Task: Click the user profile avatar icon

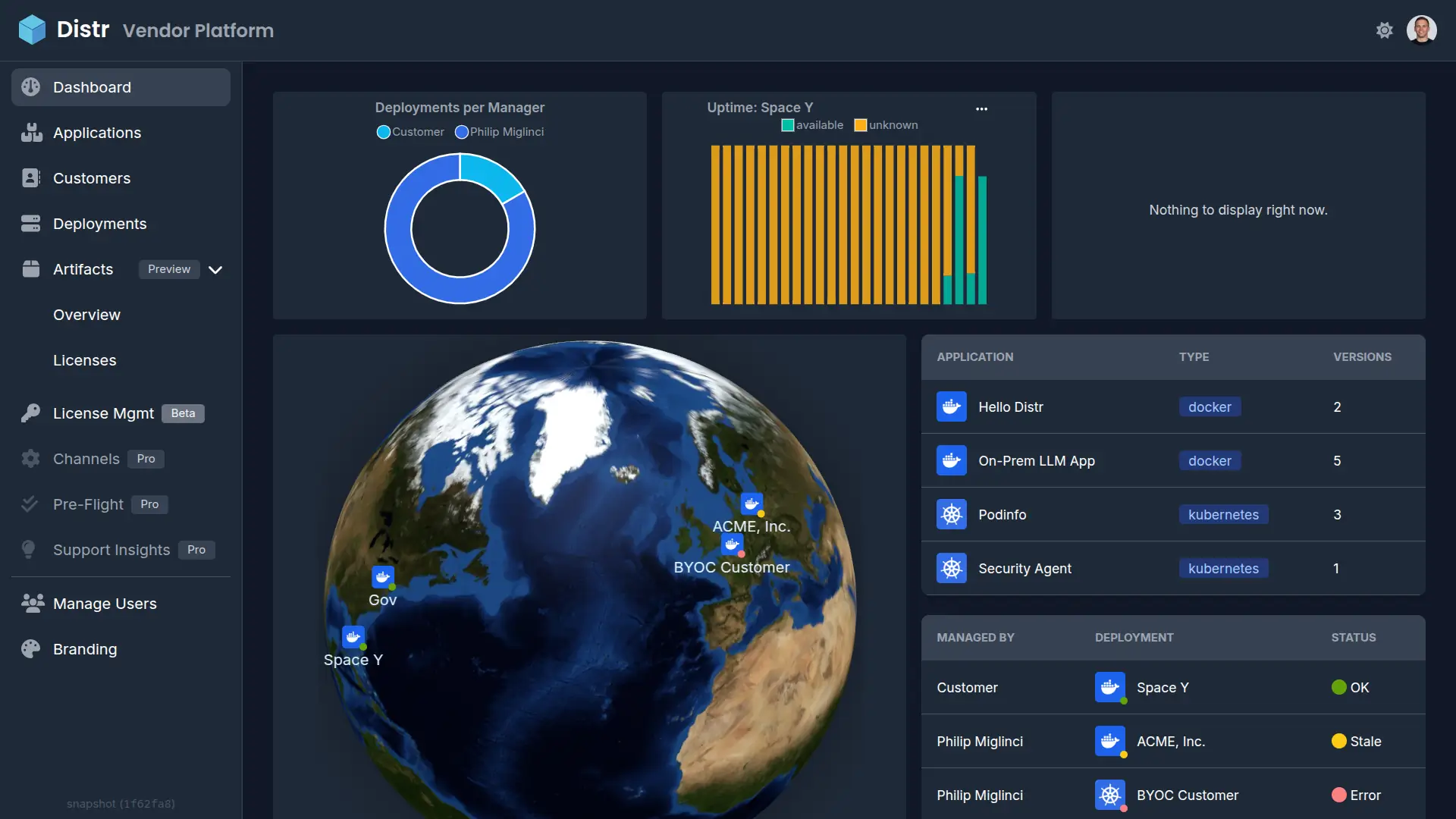Action: coord(1422,28)
